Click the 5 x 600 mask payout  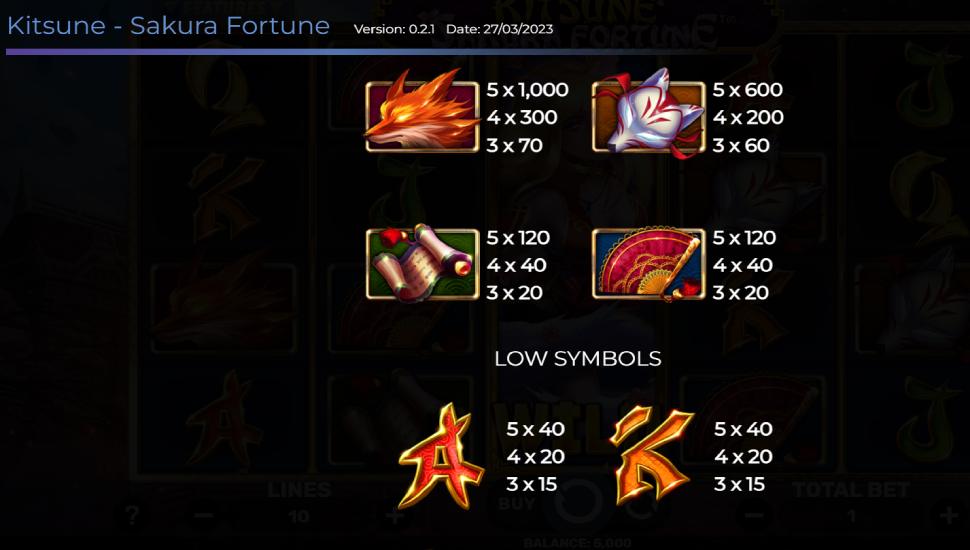tap(747, 90)
